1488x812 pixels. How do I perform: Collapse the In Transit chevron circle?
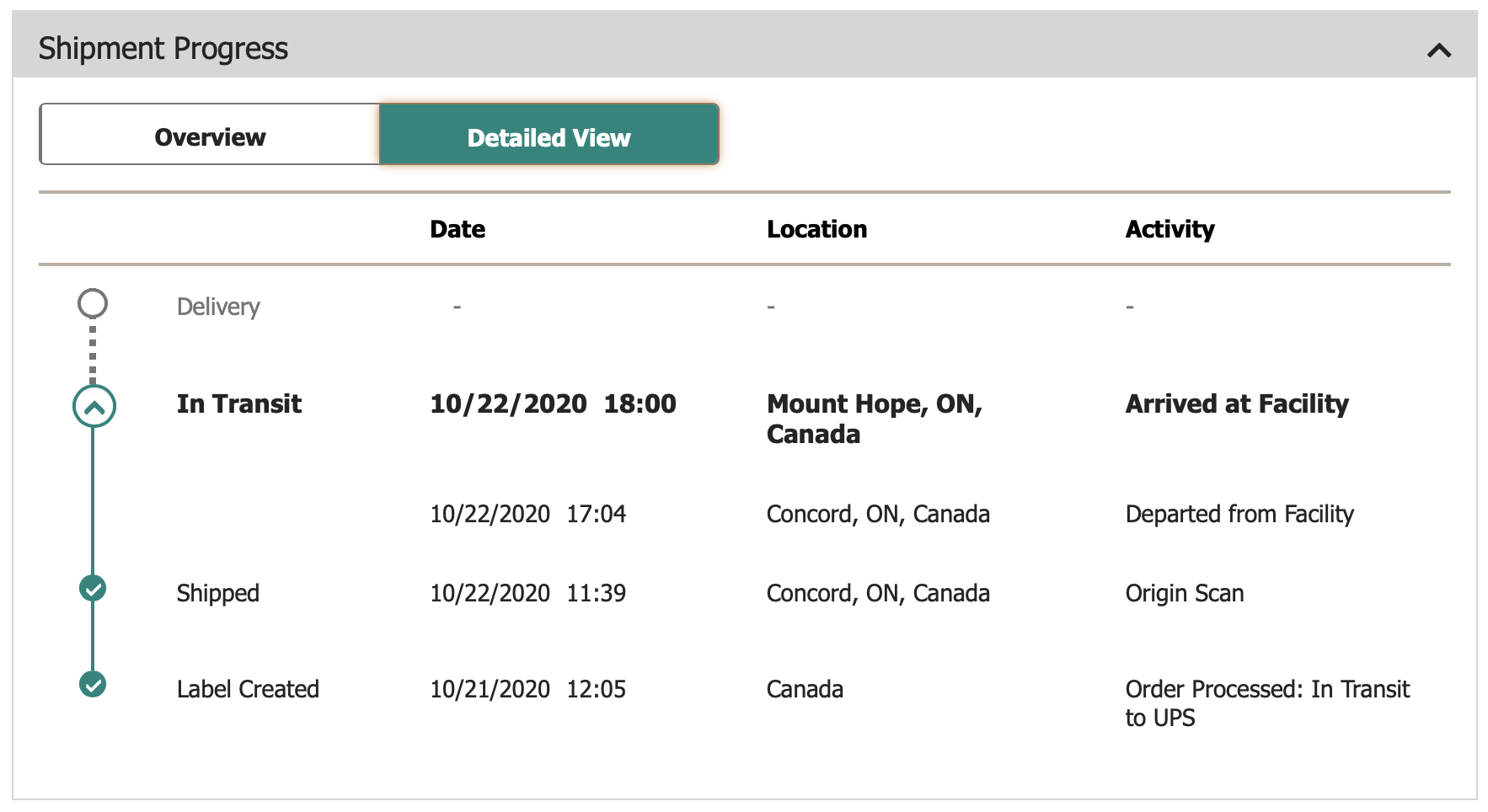[94, 407]
